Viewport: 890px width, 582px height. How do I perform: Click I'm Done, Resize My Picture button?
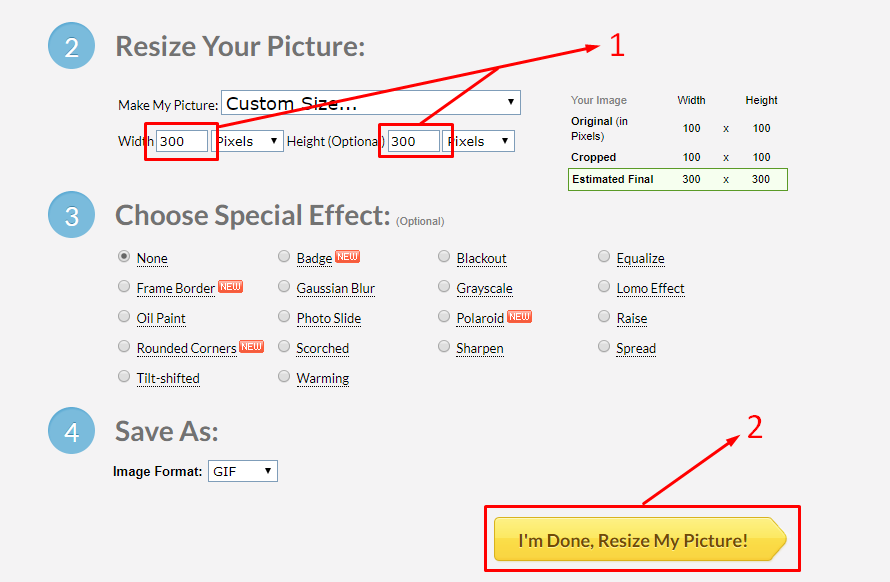point(640,540)
